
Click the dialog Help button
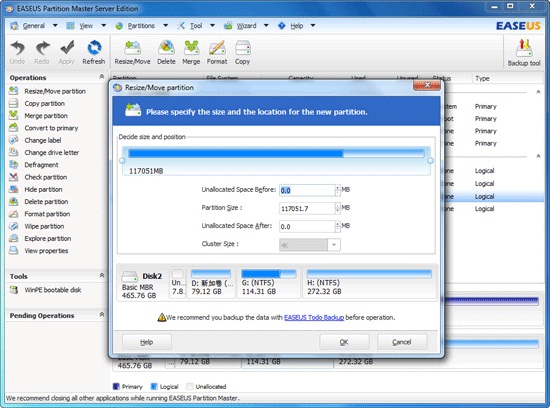147,342
